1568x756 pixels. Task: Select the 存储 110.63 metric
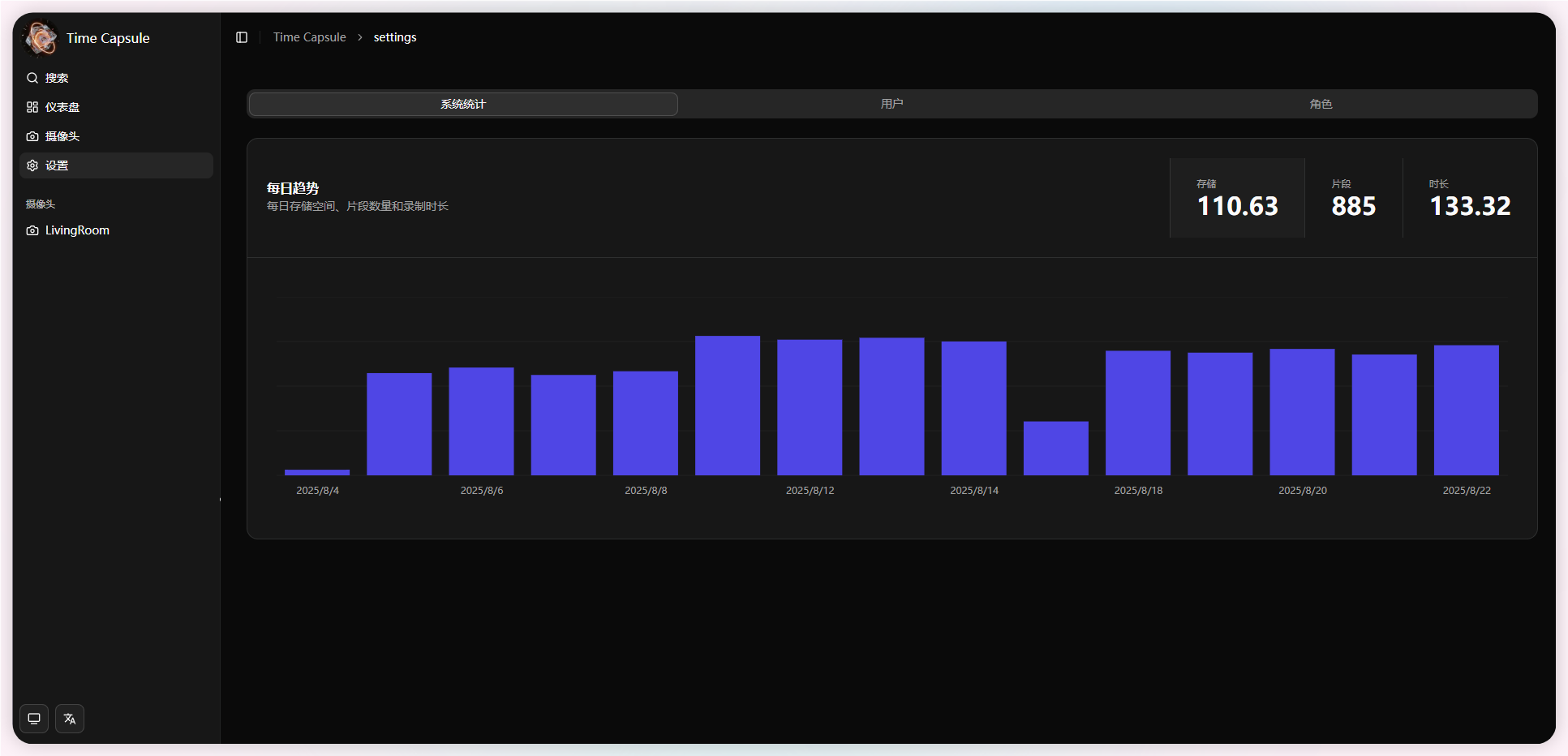(1237, 198)
